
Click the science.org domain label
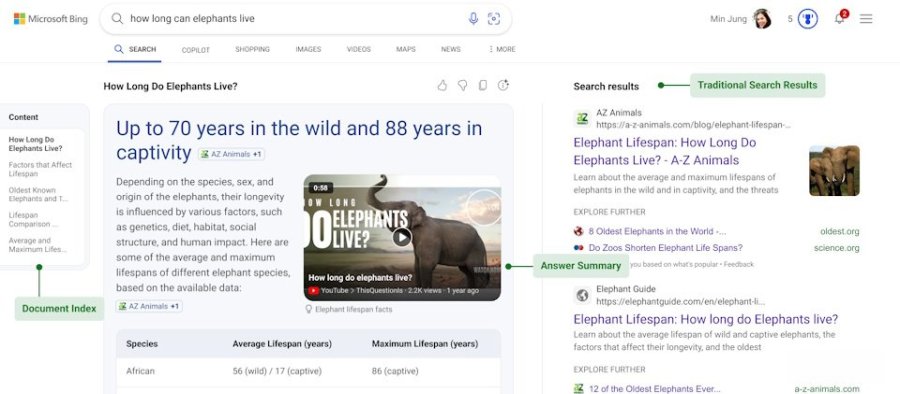coord(837,248)
